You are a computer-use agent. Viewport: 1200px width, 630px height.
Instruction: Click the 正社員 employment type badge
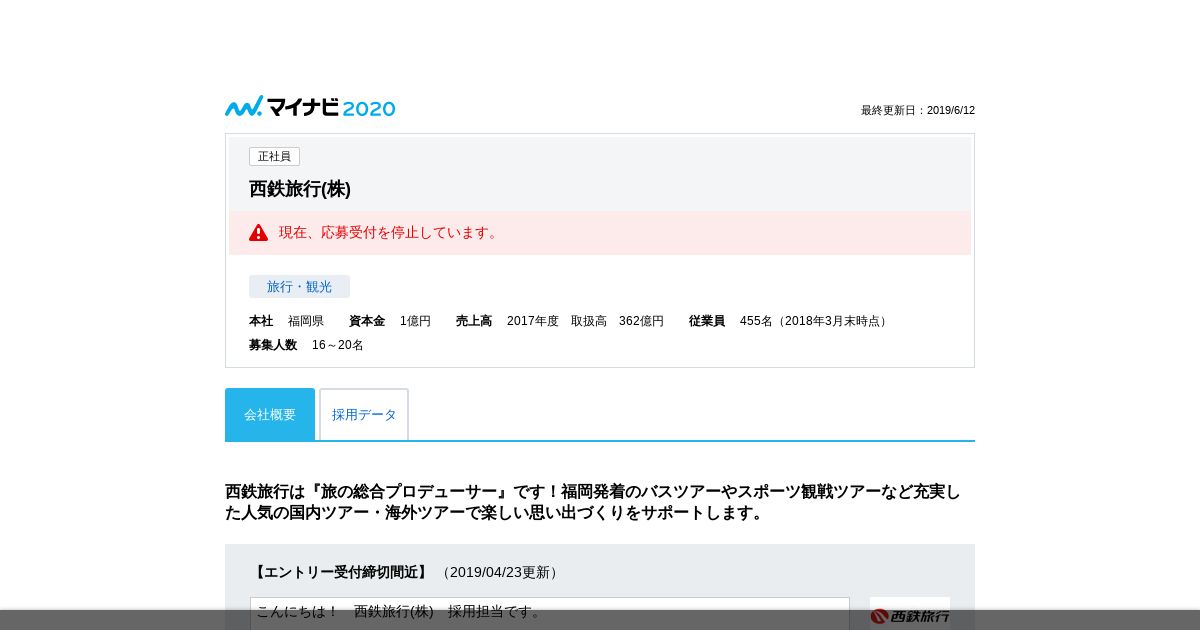point(274,157)
